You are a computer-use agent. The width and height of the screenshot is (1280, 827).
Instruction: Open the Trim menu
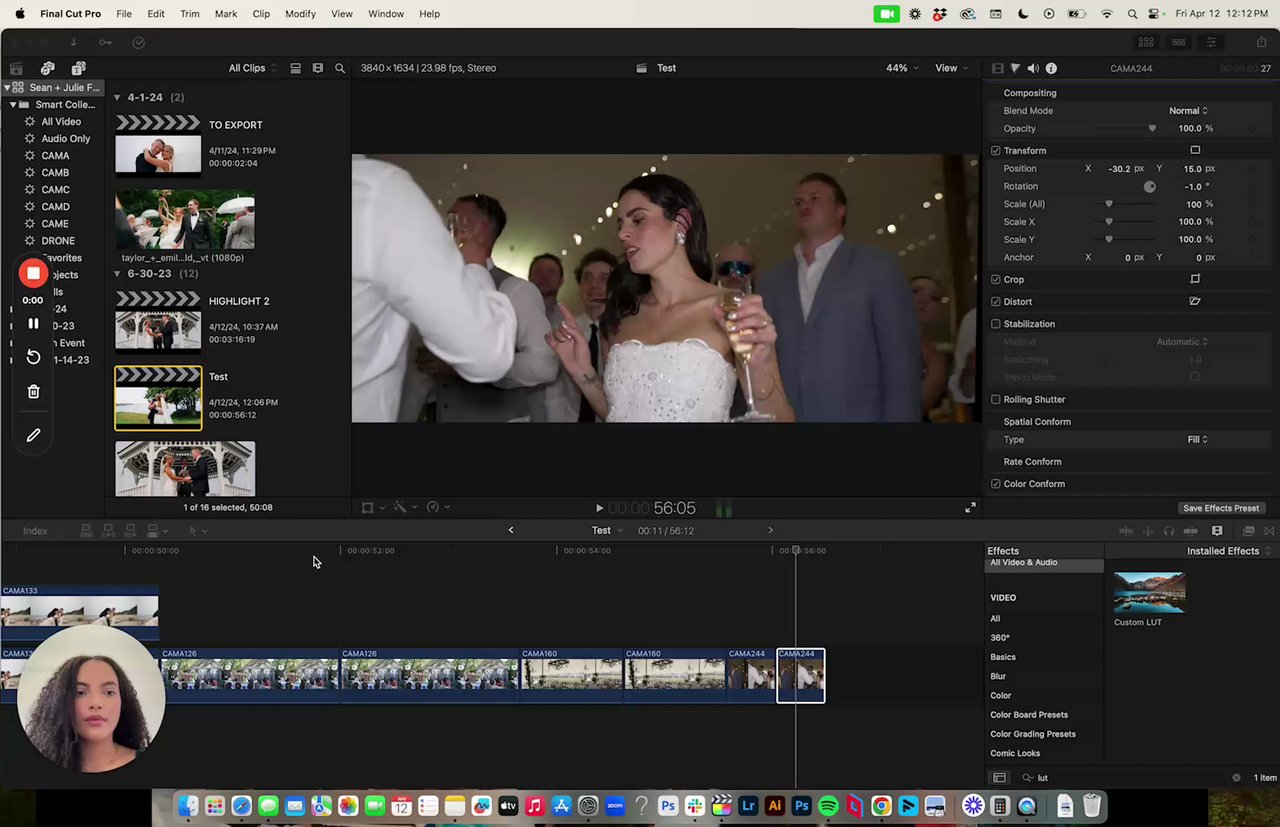[189, 14]
